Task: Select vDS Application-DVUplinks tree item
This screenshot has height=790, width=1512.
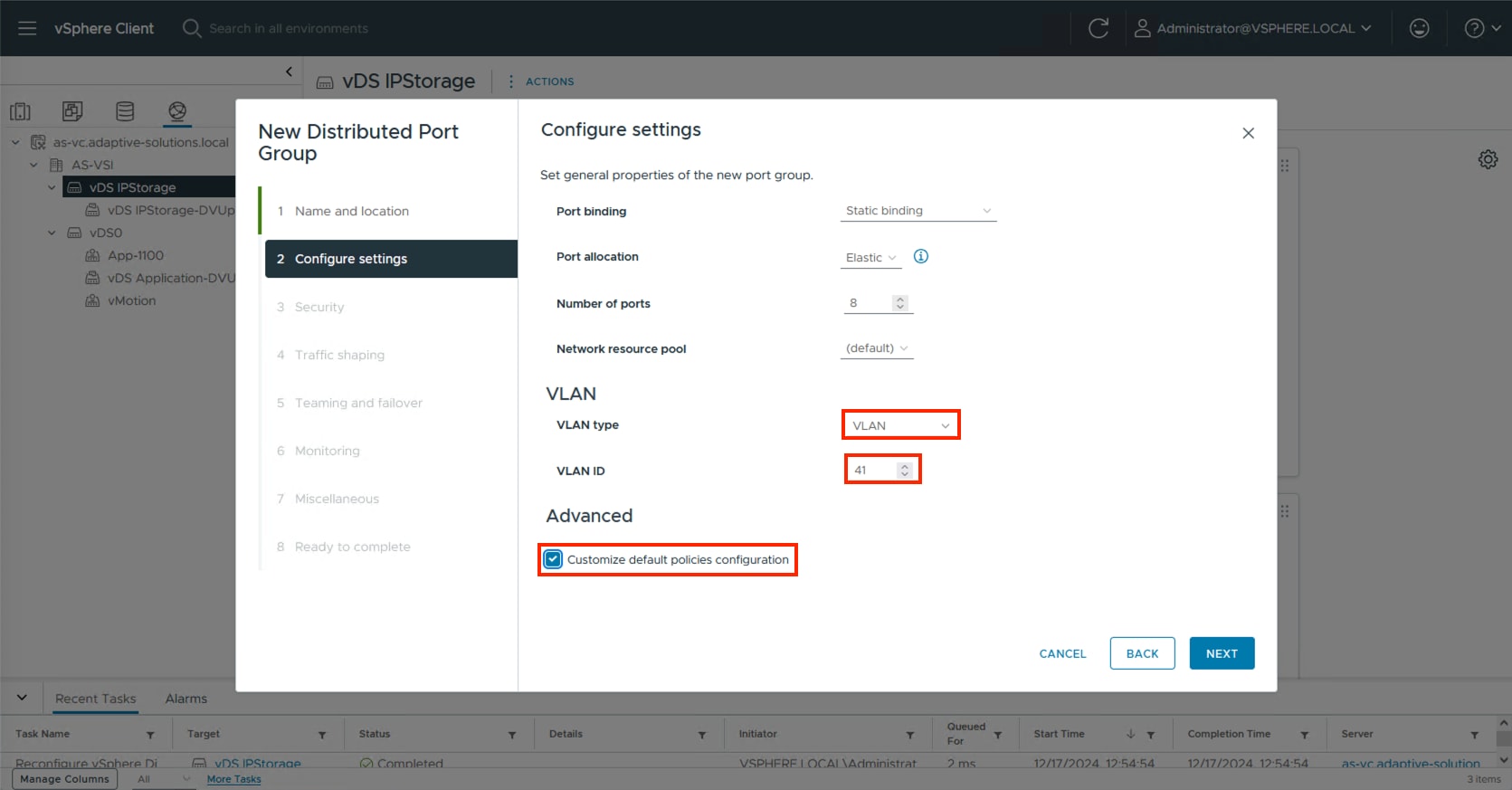Action: pos(171,278)
